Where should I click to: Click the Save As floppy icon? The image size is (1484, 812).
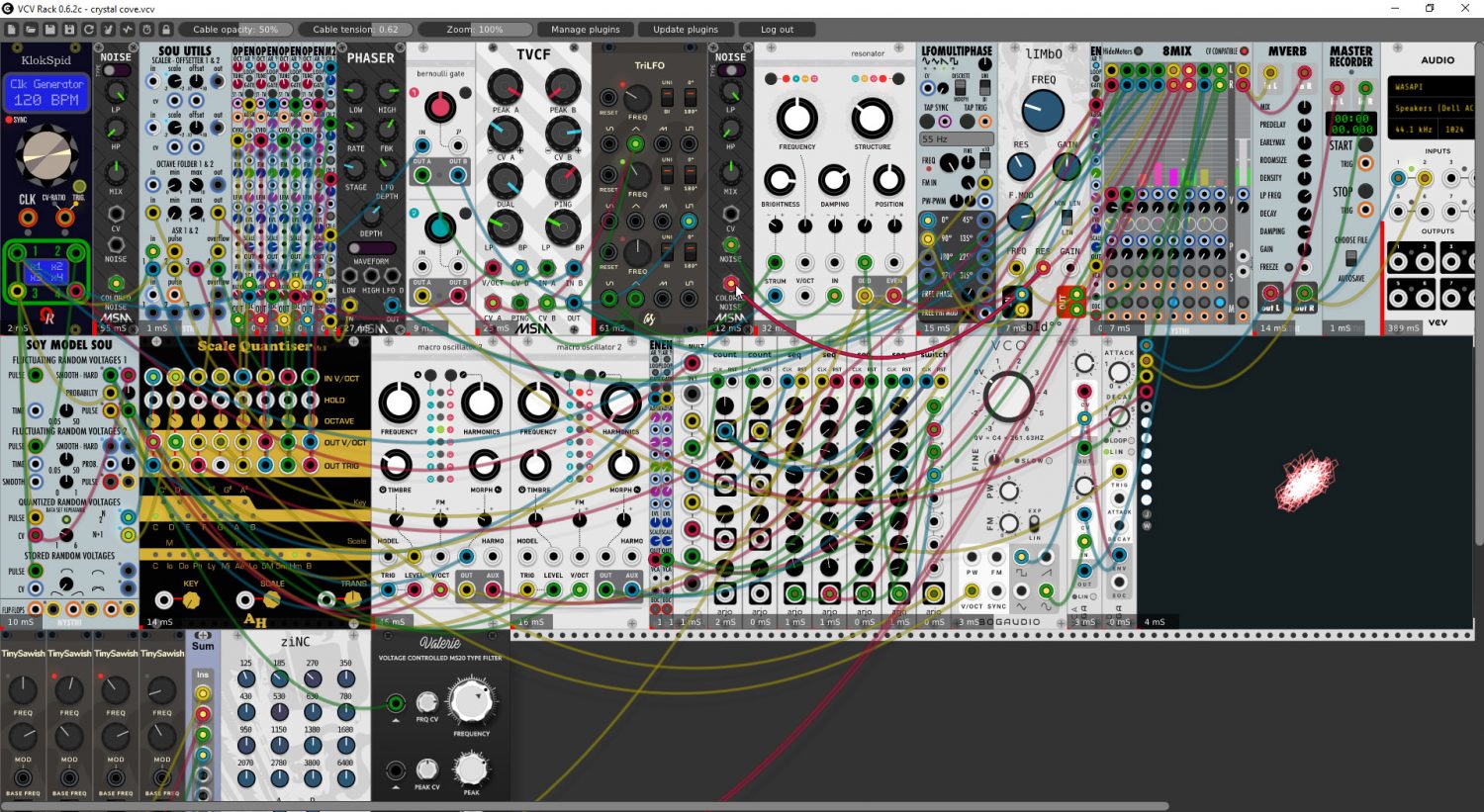click(69, 30)
